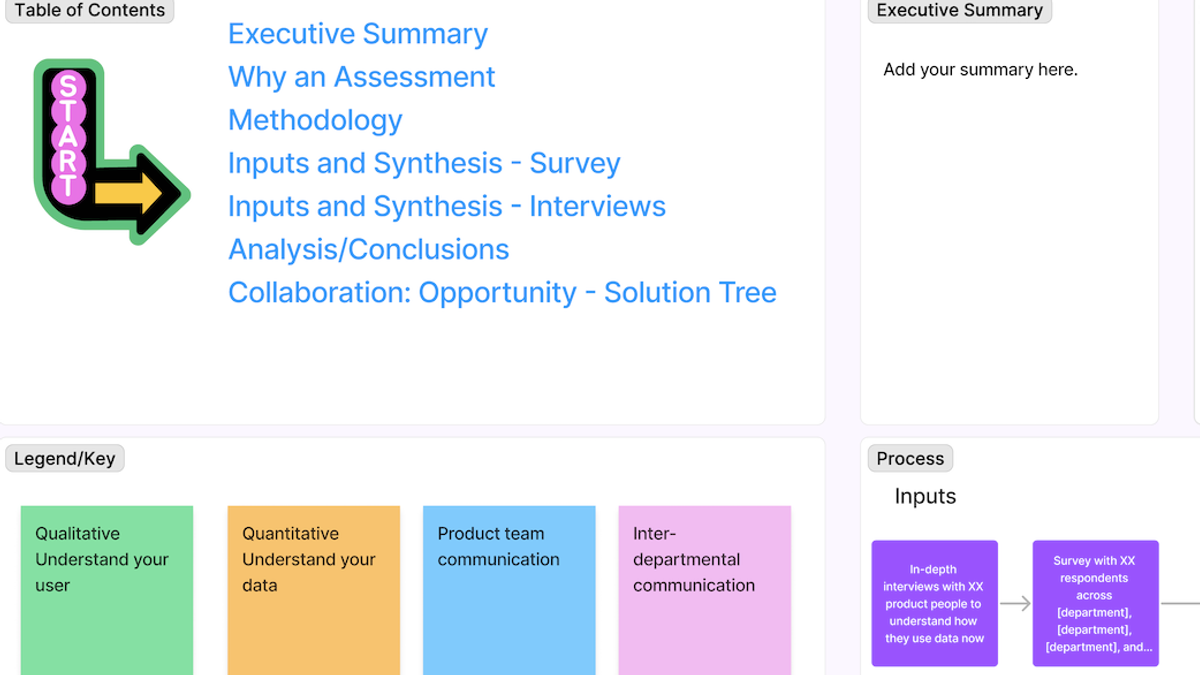Open the Why an Assessment link

(x=362, y=76)
